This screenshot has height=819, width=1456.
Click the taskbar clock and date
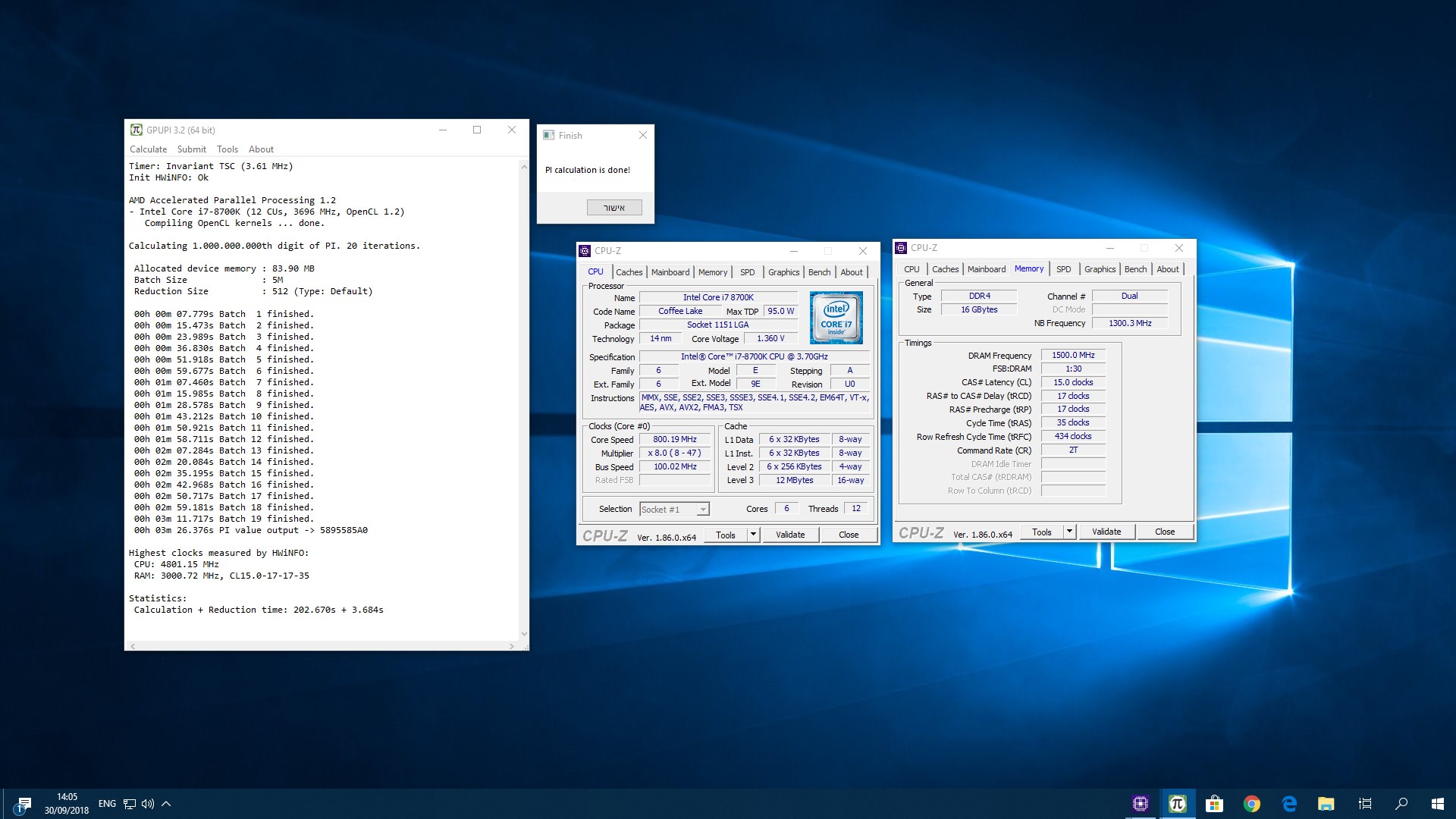tap(67, 804)
